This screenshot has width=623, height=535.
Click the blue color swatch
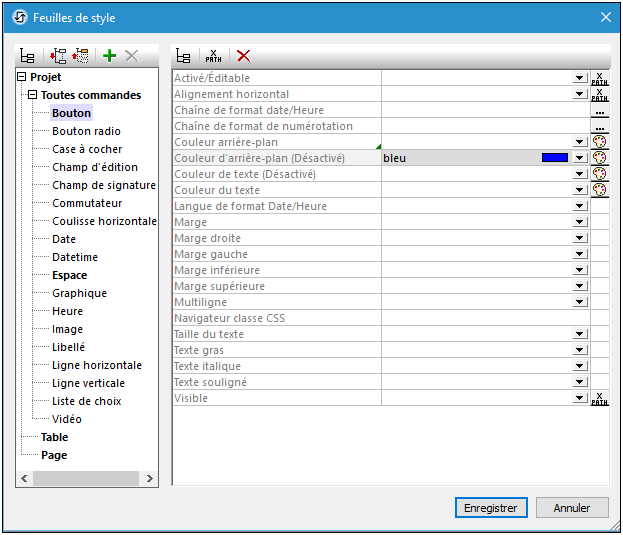(x=554, y=158)
